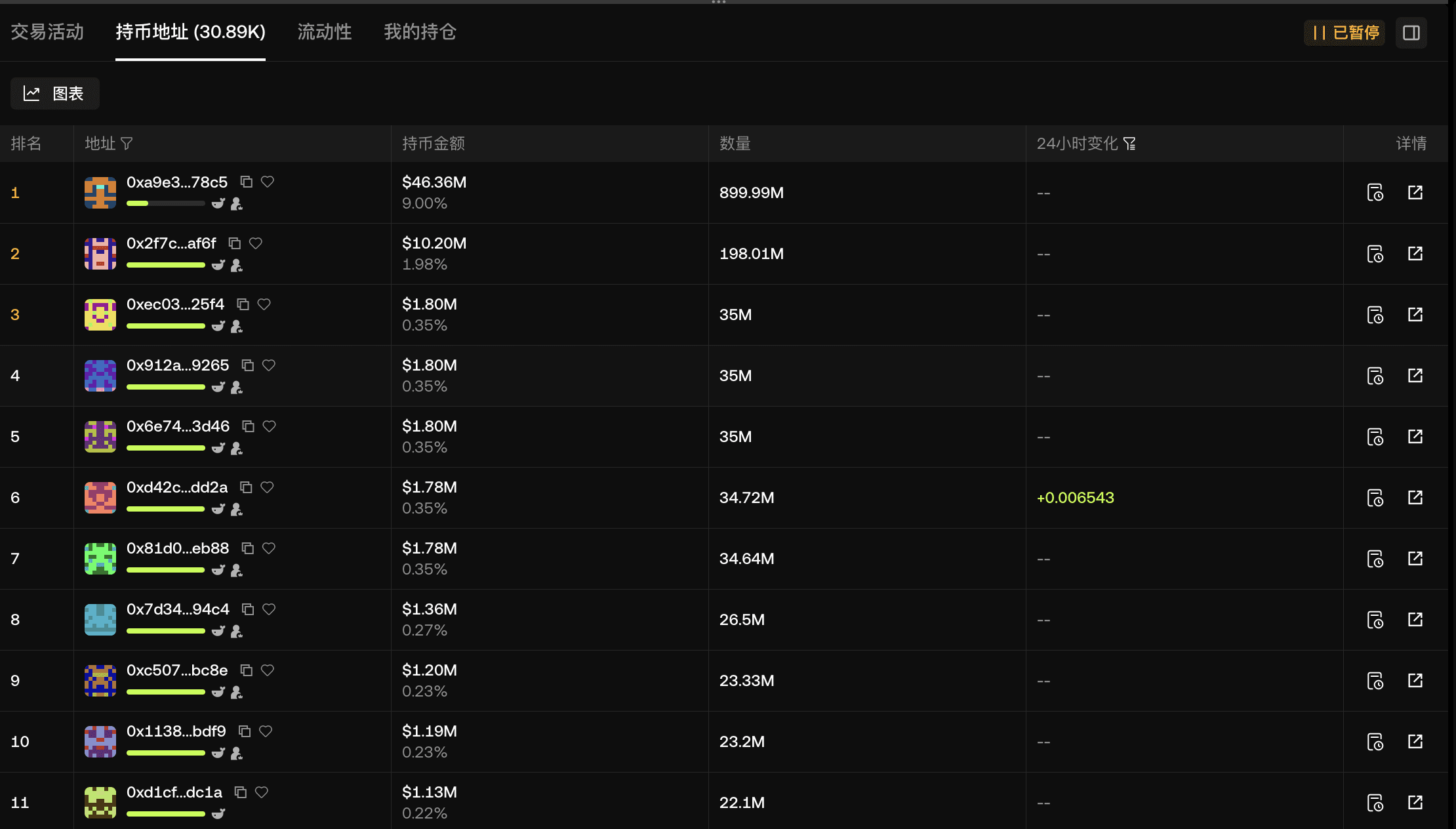The width and height of the screenshot is (1456, 829).
Task: Click address link 0x7d34...94c4
Action: 178,609
